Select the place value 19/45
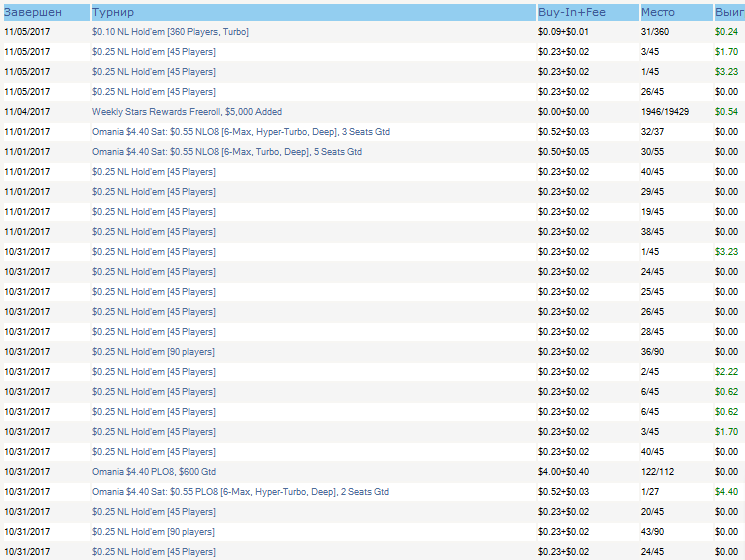The width and height of the screenshot is (745, 560). click(652, 212)
